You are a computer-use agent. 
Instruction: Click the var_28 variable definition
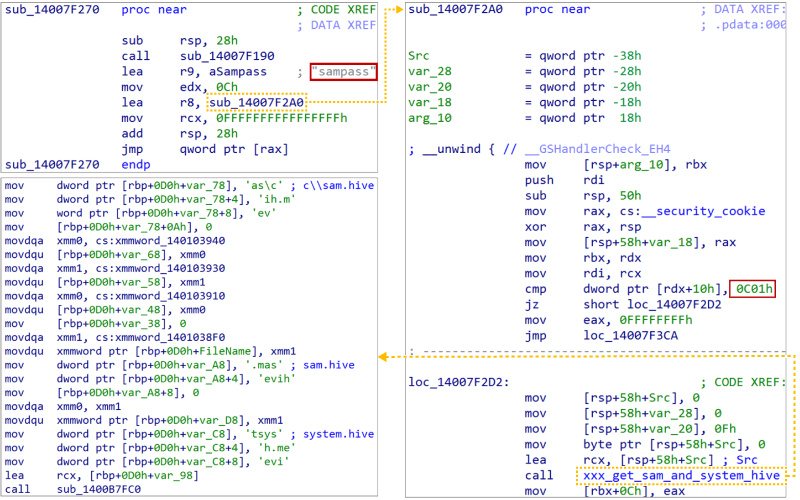tap(525, 71)
